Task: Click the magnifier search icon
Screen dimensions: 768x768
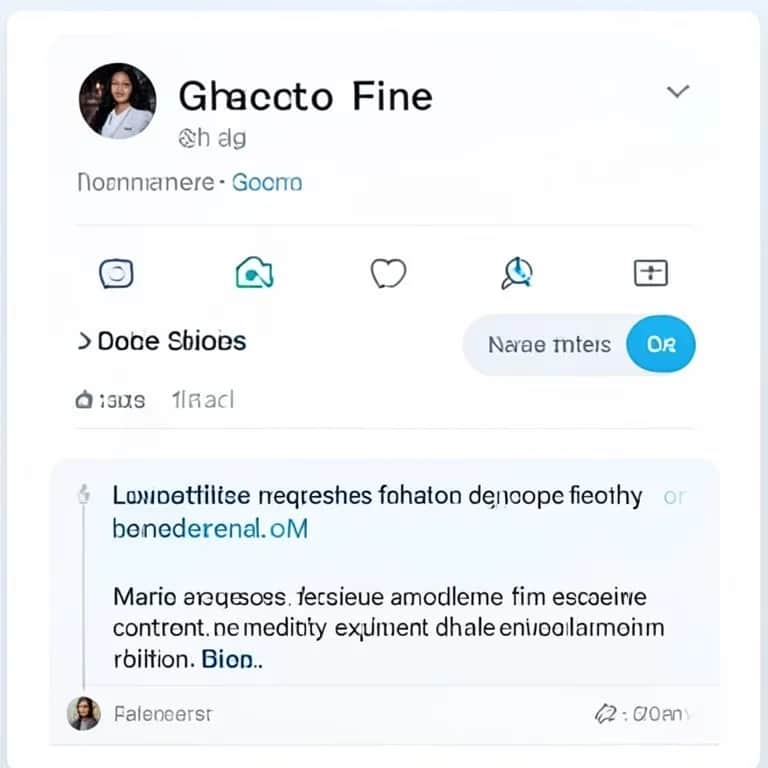Action: click(518, 272)
